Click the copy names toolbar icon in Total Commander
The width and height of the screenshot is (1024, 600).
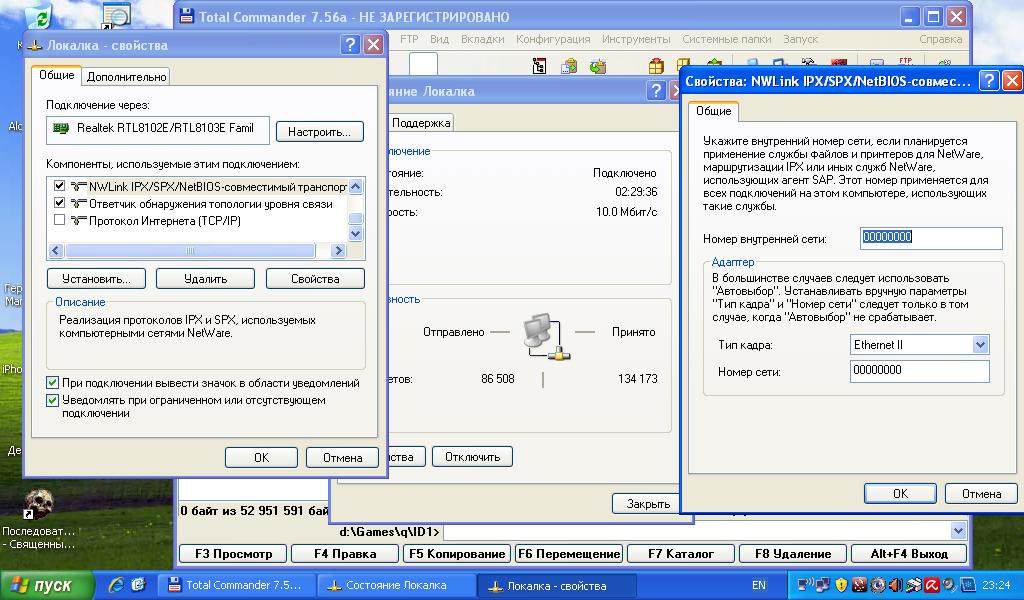pyautogui.click(x=569, y=65)
